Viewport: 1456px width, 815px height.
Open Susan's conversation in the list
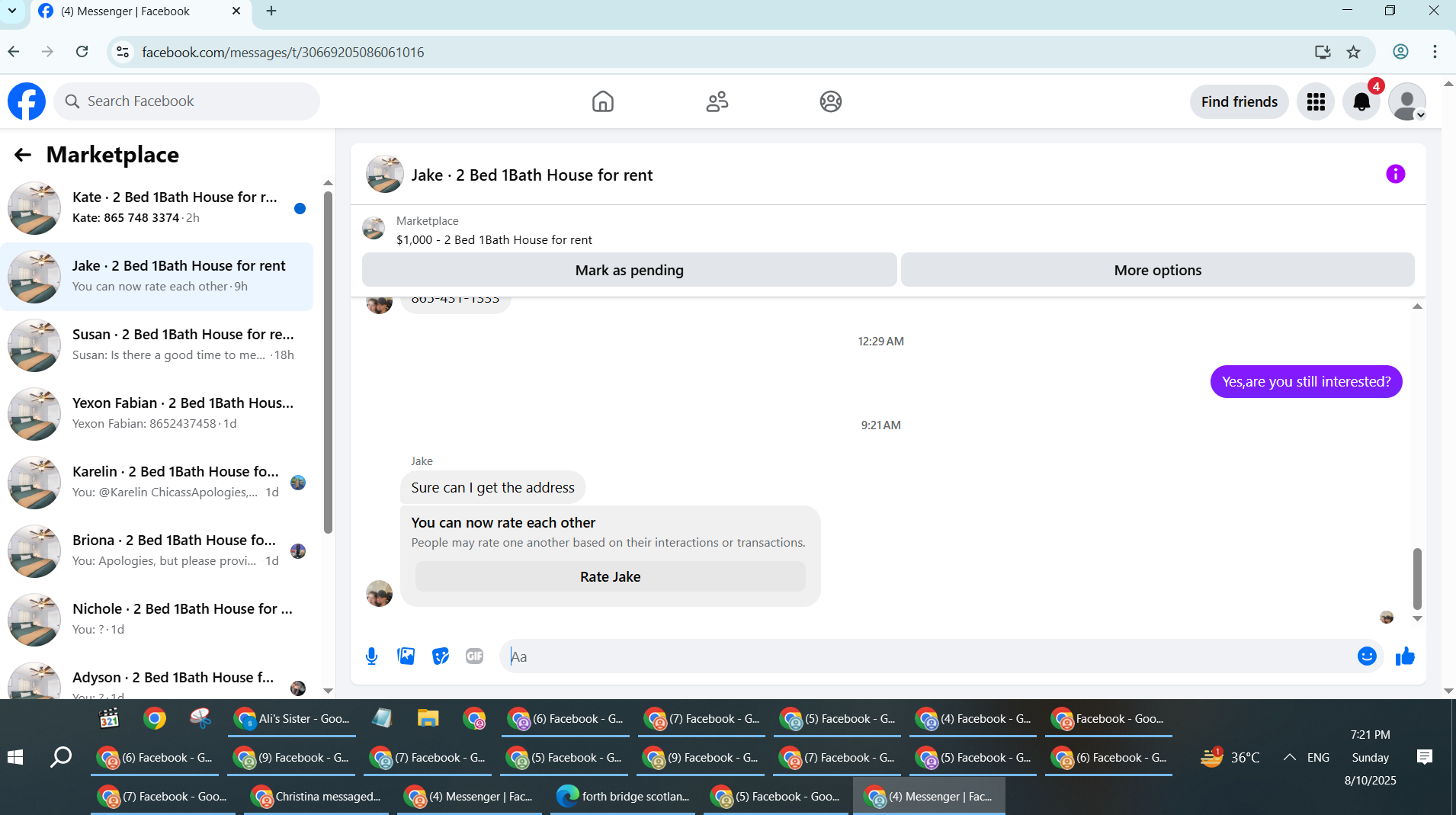[x=156, y=345]
